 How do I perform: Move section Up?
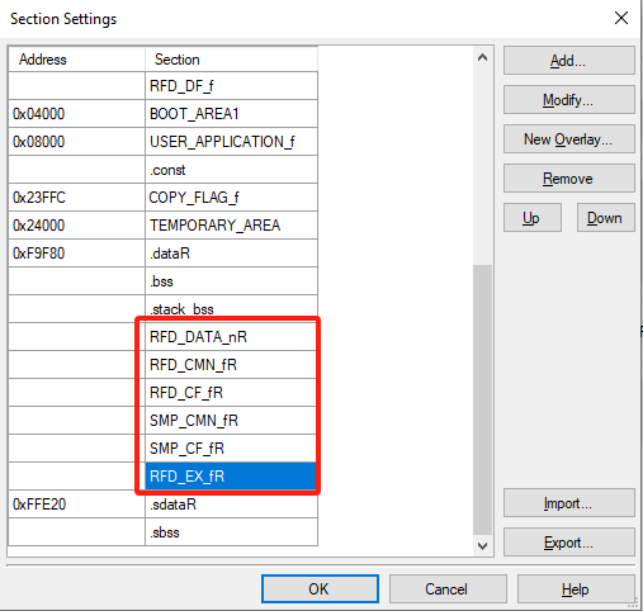(x=532, y=218)
